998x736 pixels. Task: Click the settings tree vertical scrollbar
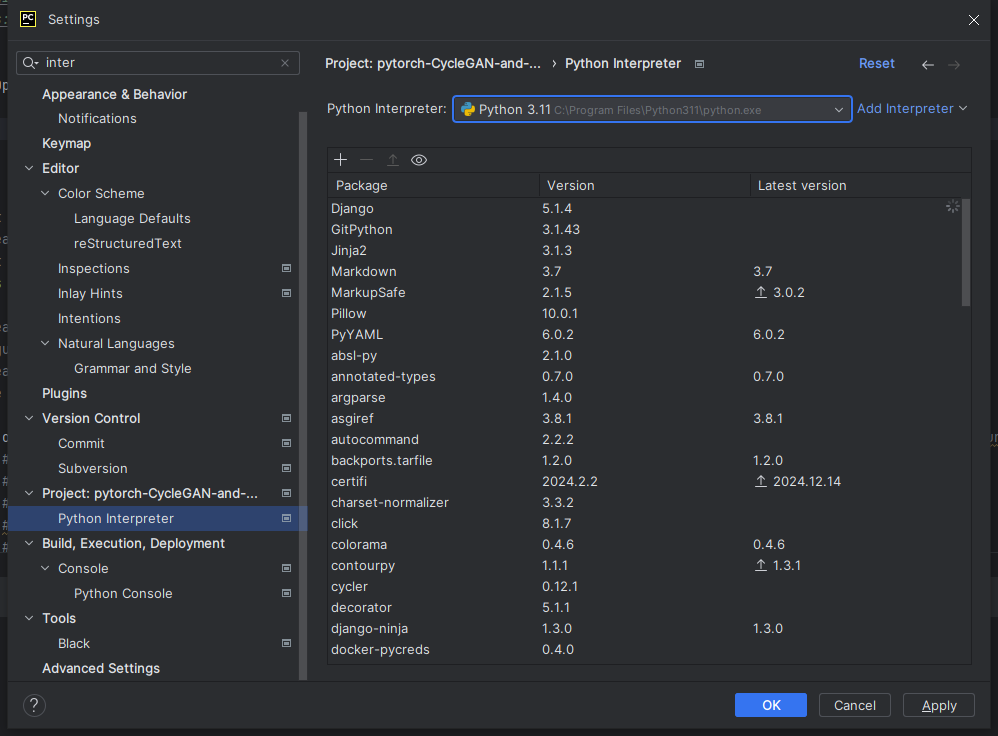303,395
